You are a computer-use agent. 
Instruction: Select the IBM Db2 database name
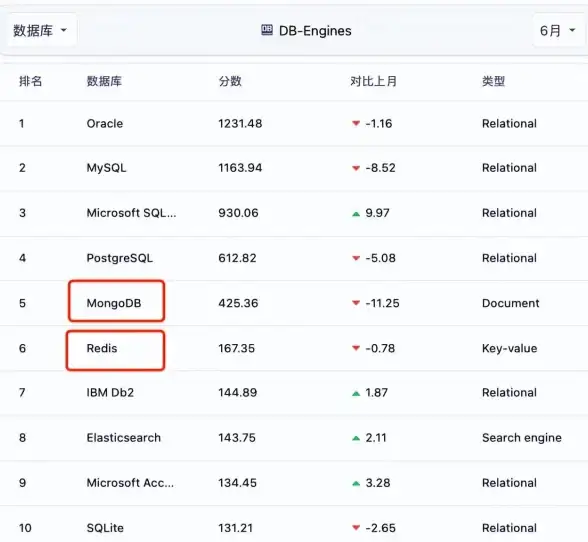pos(110,392)
